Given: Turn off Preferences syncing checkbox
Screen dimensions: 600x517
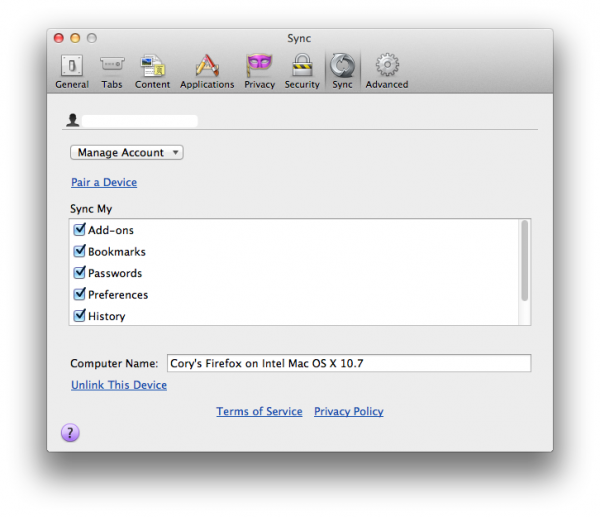Looking at the screenshot, I should click(80, 295).
